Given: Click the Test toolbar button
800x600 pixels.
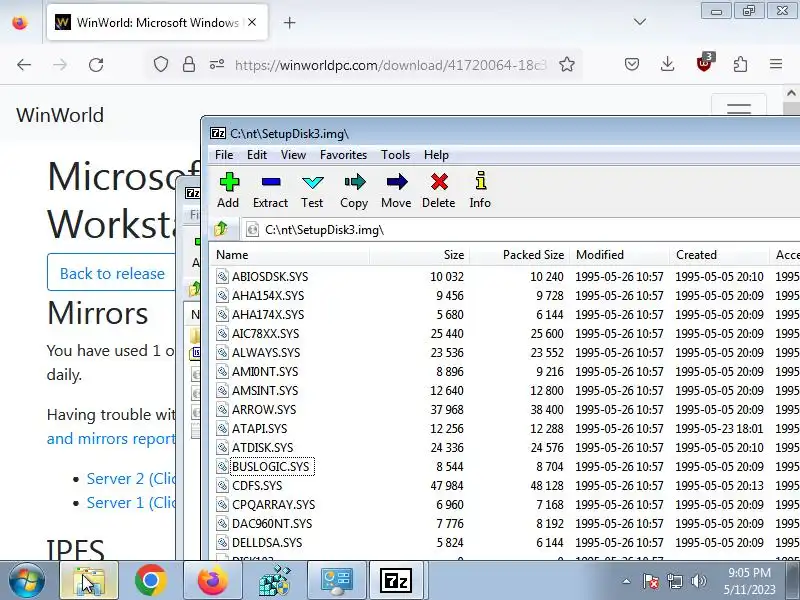Looking at the screenshot, I should (x=312, y=190).
